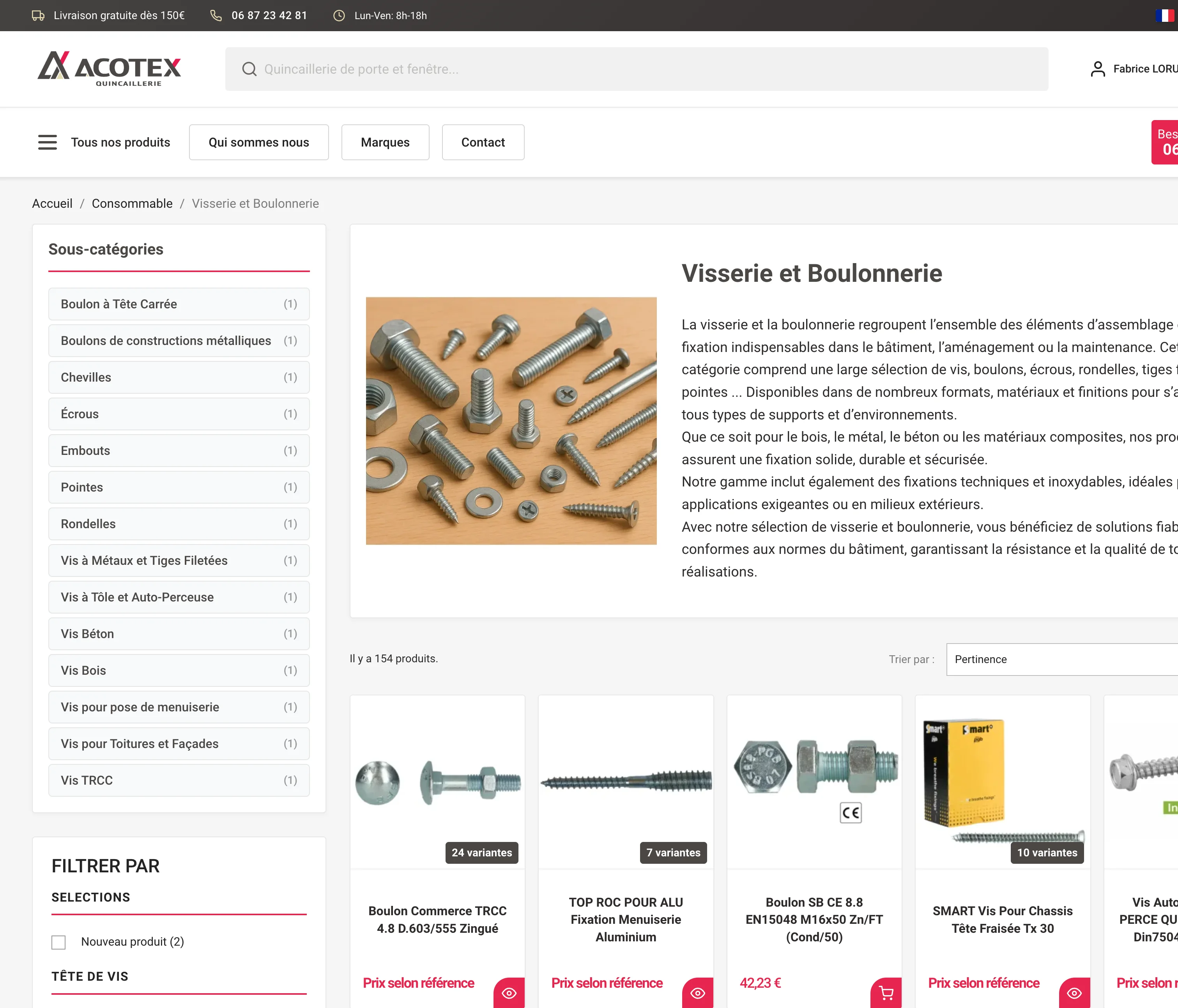Go to Consommable breadcrumb link
The image size is (1178, 1008).
coord(132,203)
